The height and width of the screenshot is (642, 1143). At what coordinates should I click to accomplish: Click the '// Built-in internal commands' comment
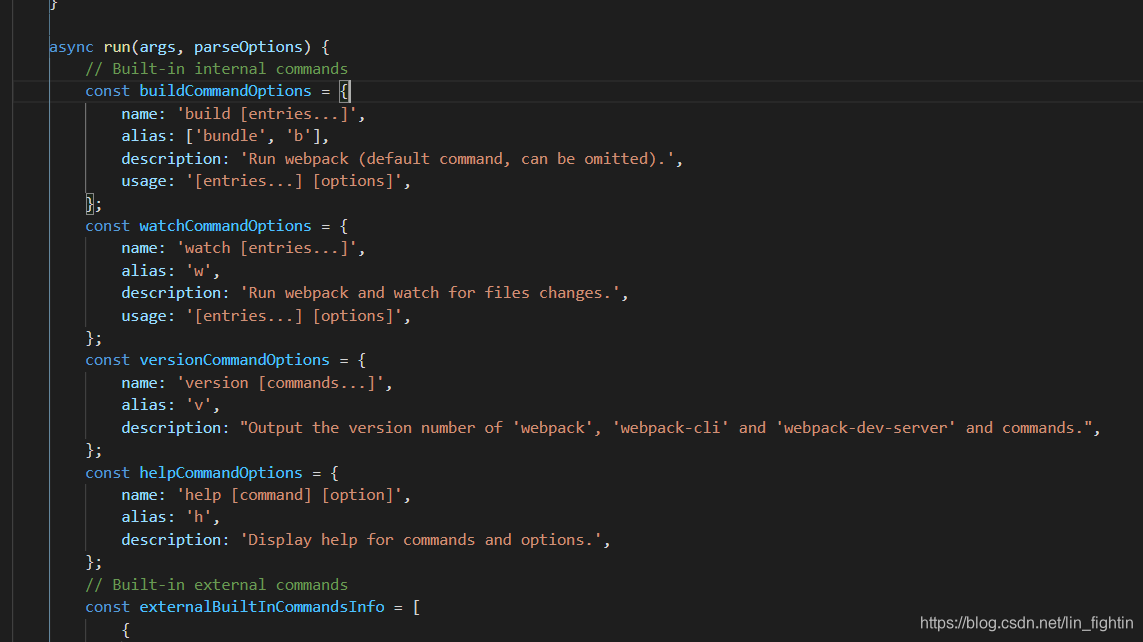216,68
